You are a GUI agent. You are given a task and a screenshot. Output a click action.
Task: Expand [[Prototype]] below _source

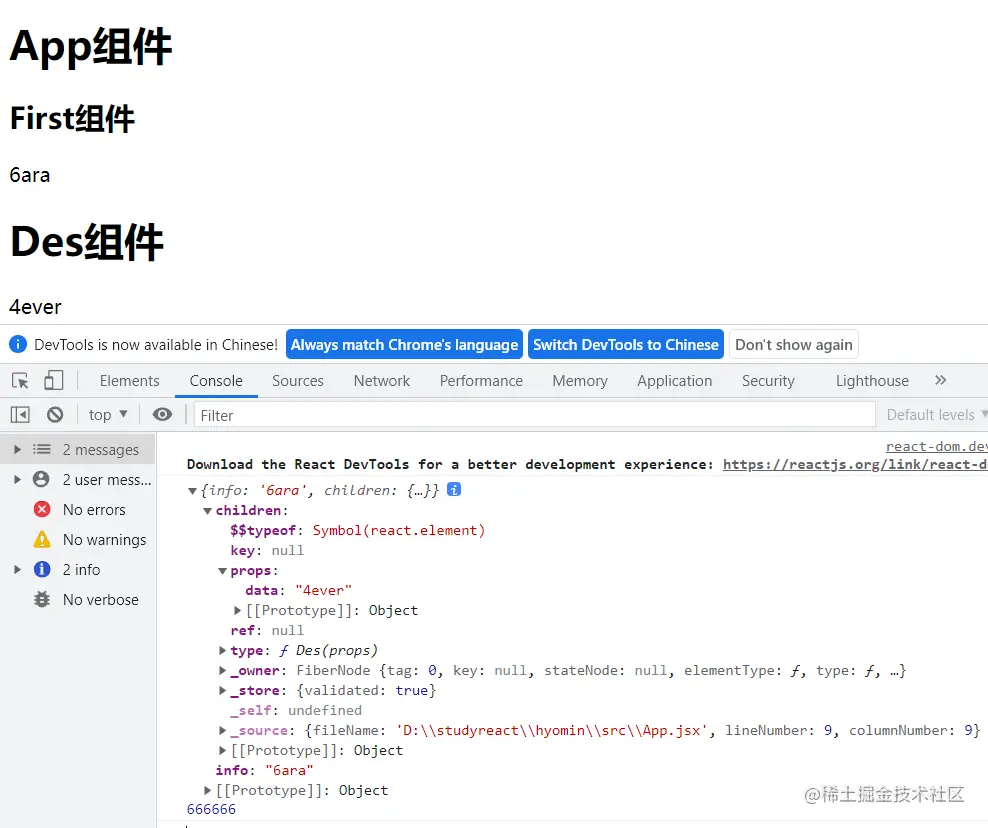click(222, 750)
